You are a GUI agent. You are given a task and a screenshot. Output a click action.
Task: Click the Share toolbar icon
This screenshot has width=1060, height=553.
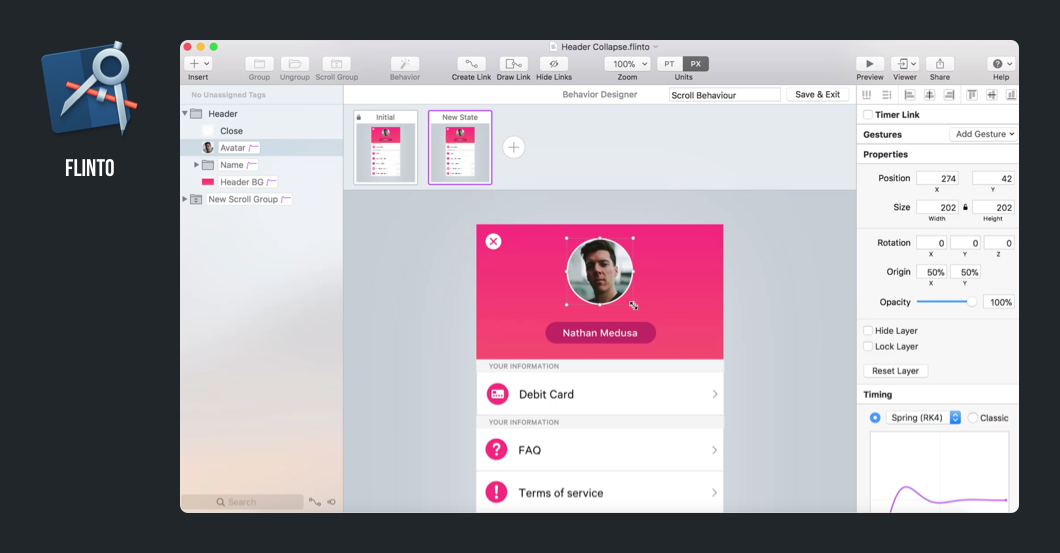(x=940, y=64)
